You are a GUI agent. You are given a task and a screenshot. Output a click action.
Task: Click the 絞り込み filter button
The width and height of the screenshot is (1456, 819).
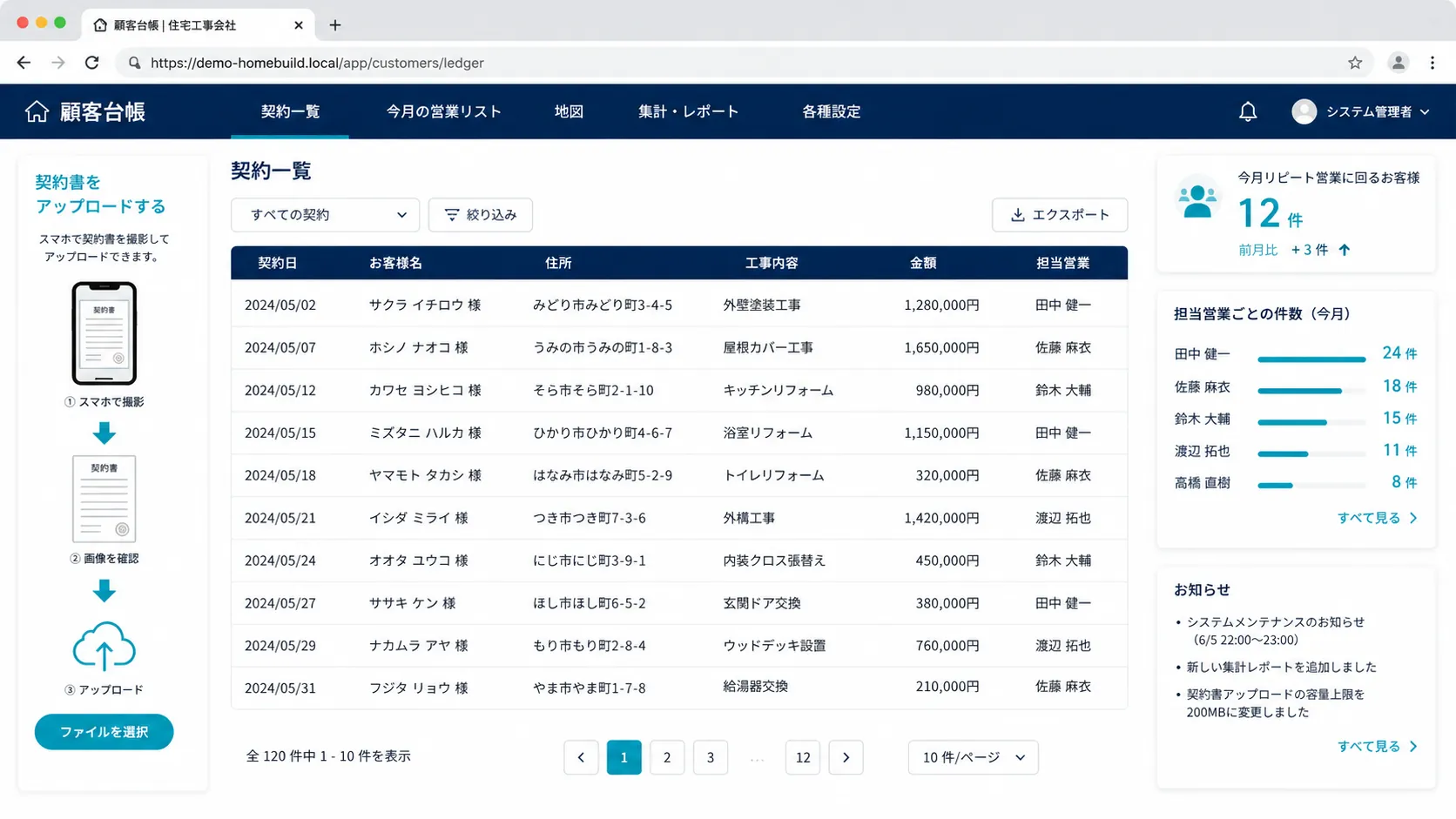click(481, 215)
